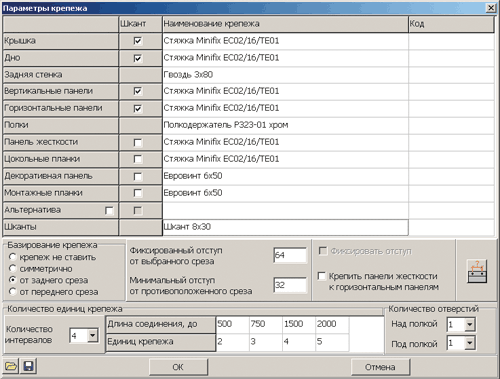Viewport: 500px width, 379px height.
Task: Select 'Полкодержатель P323-01 хром' cell
Action: [x=285, y=125]
